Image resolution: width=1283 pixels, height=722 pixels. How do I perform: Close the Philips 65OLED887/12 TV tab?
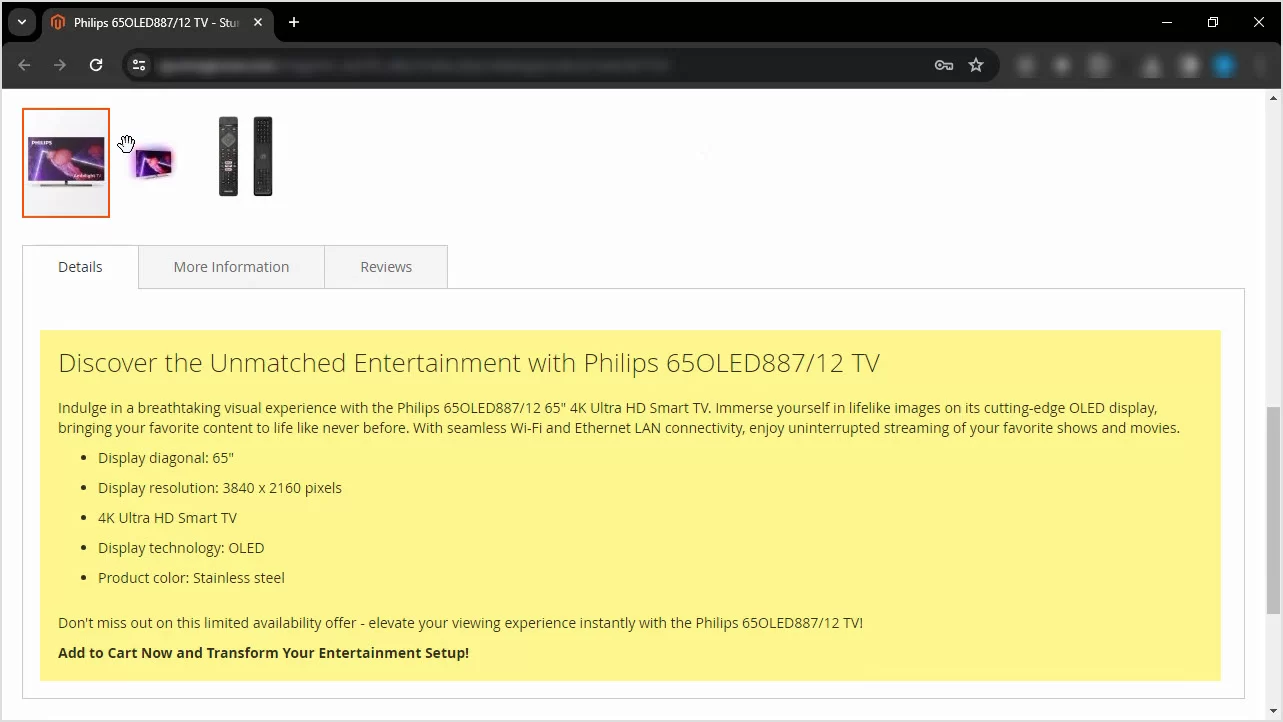[x=256, y=22]
